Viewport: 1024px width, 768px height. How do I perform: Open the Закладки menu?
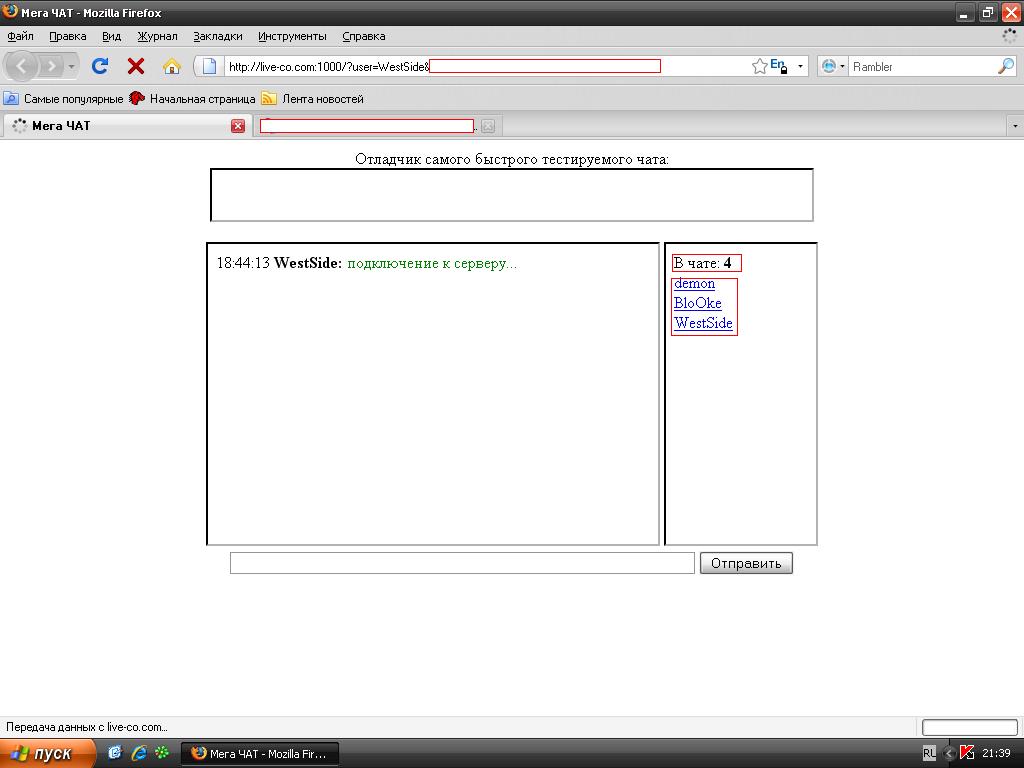tap(218, 36)
